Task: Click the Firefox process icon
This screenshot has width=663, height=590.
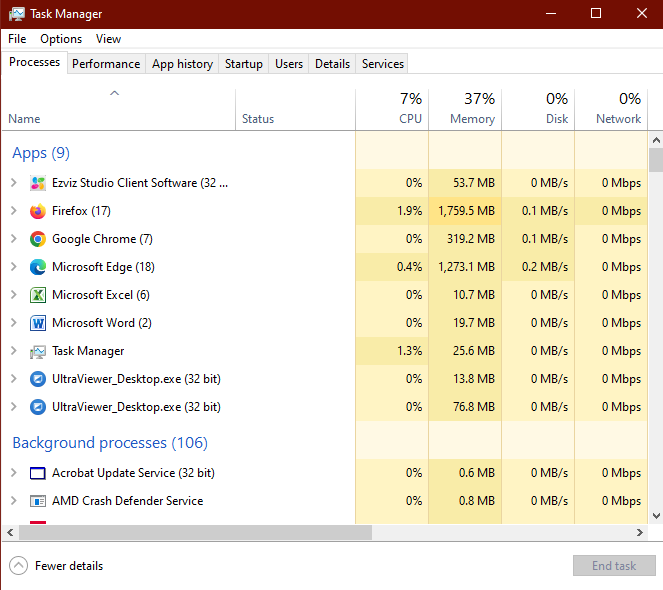Action: click(x=38, y=211)
